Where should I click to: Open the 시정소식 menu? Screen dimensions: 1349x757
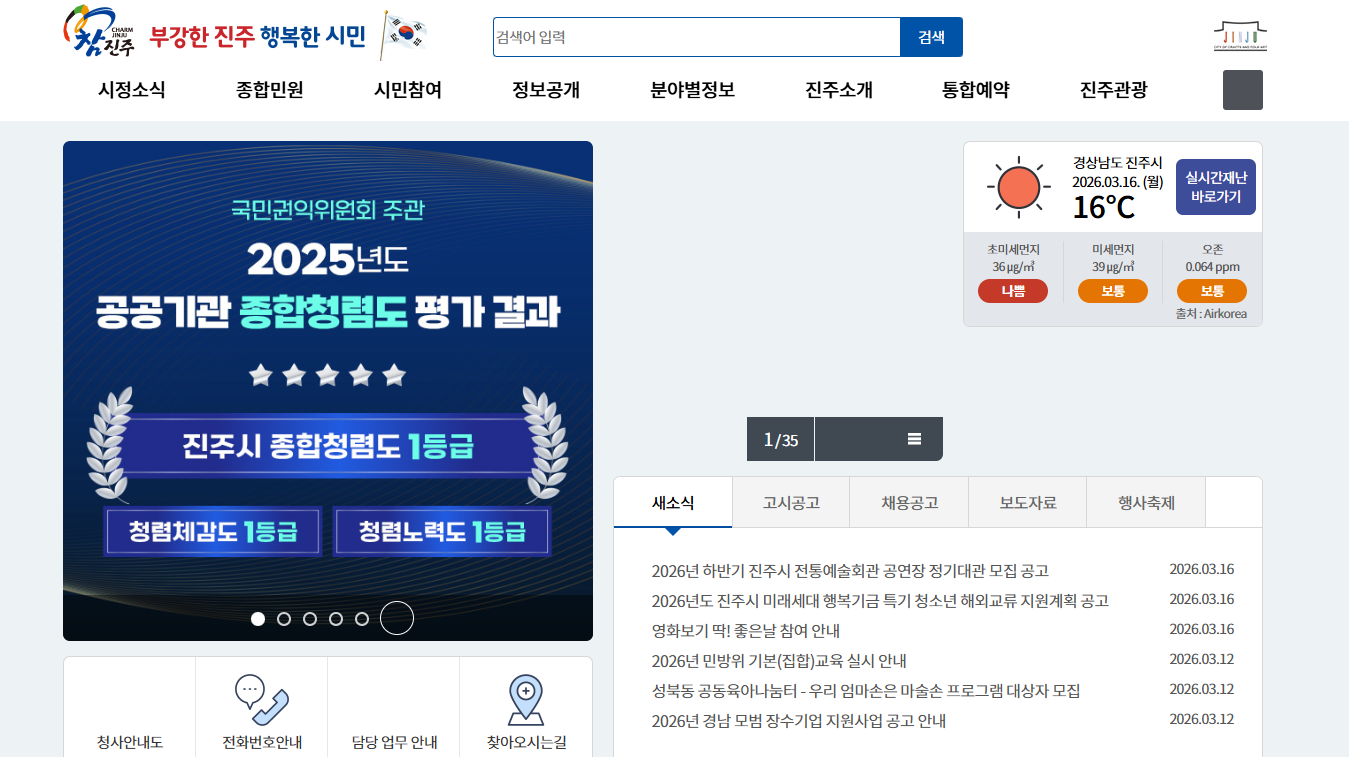click(x=132, y=90)
